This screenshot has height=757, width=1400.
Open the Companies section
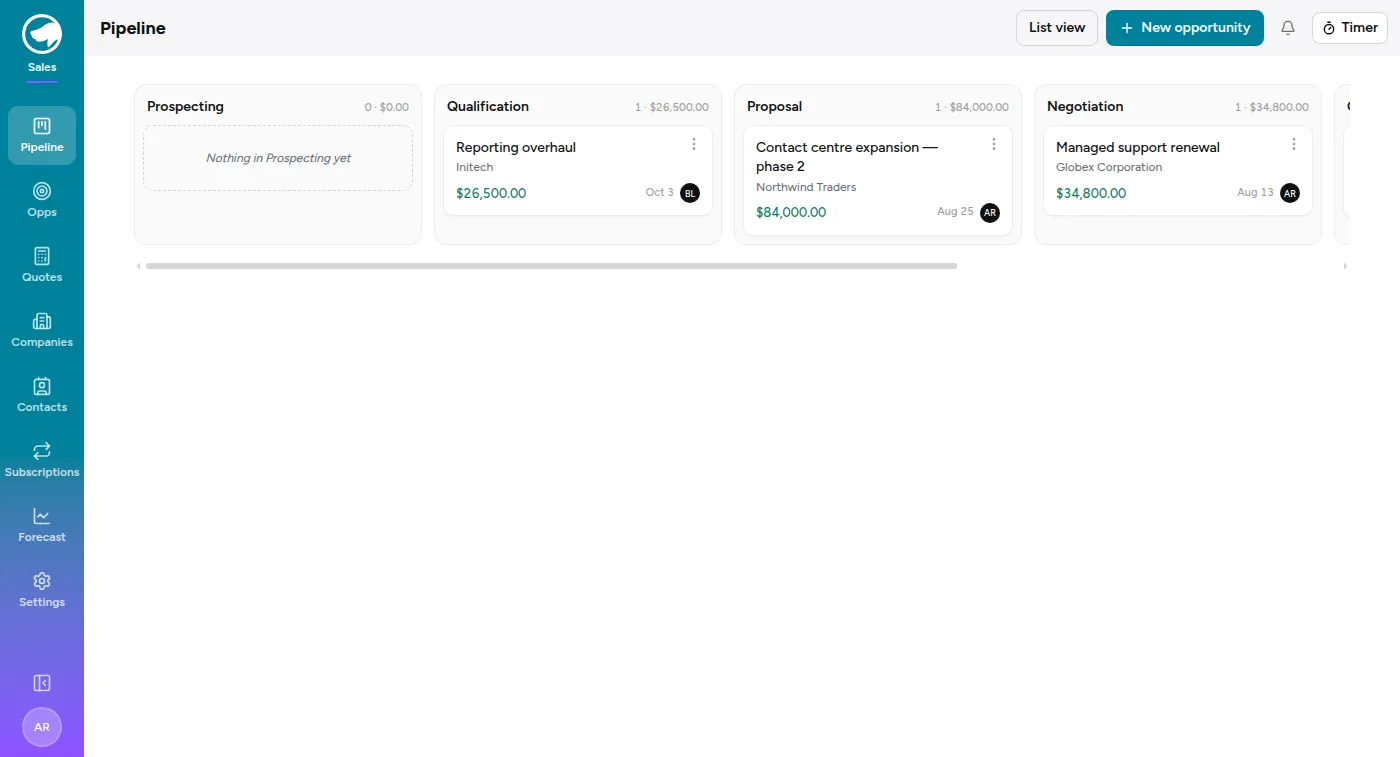click(42, 330)
